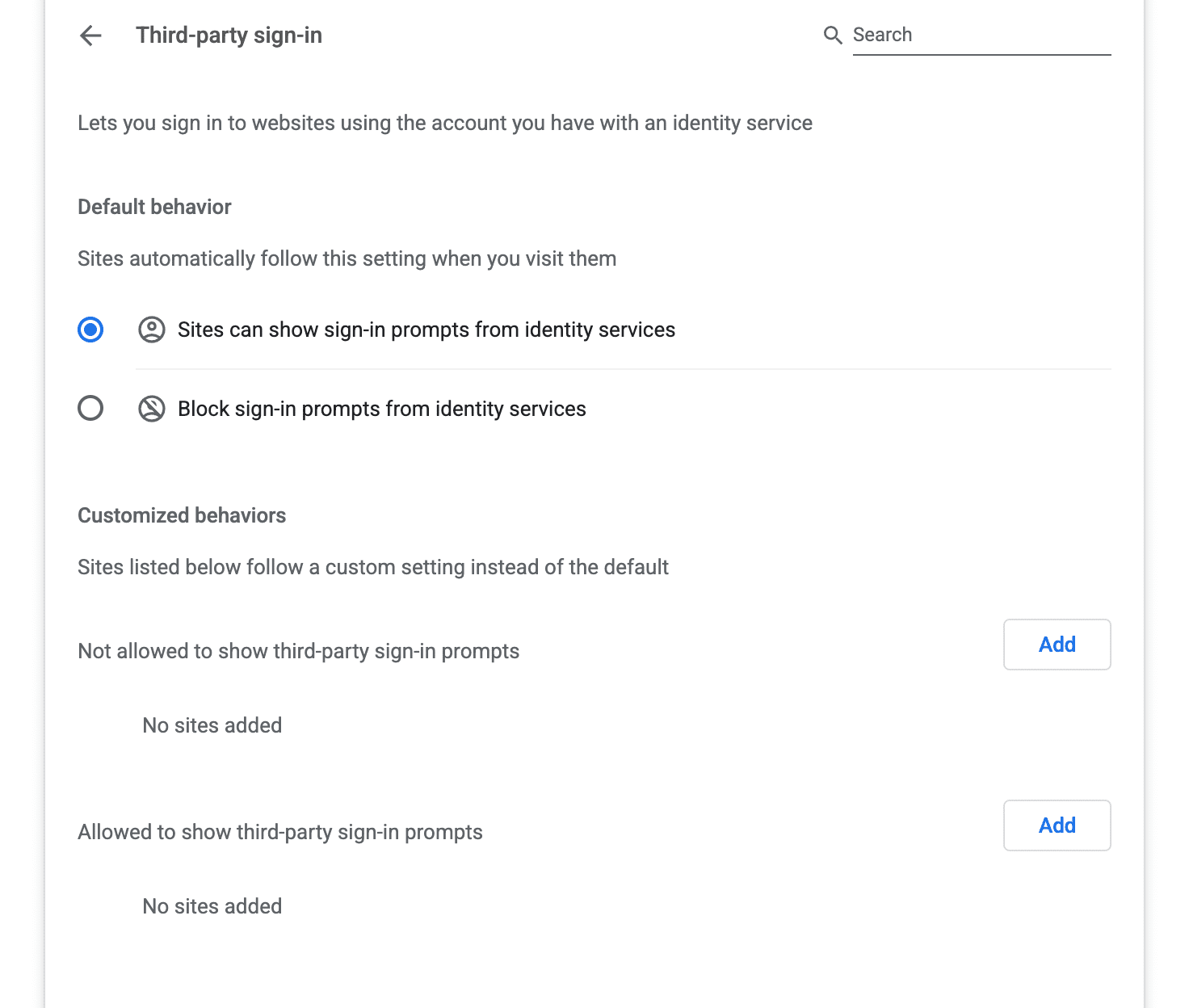Click the crossed-out account icon on block row
This screenshot has height=1008, width=1189.
point(151,409)
